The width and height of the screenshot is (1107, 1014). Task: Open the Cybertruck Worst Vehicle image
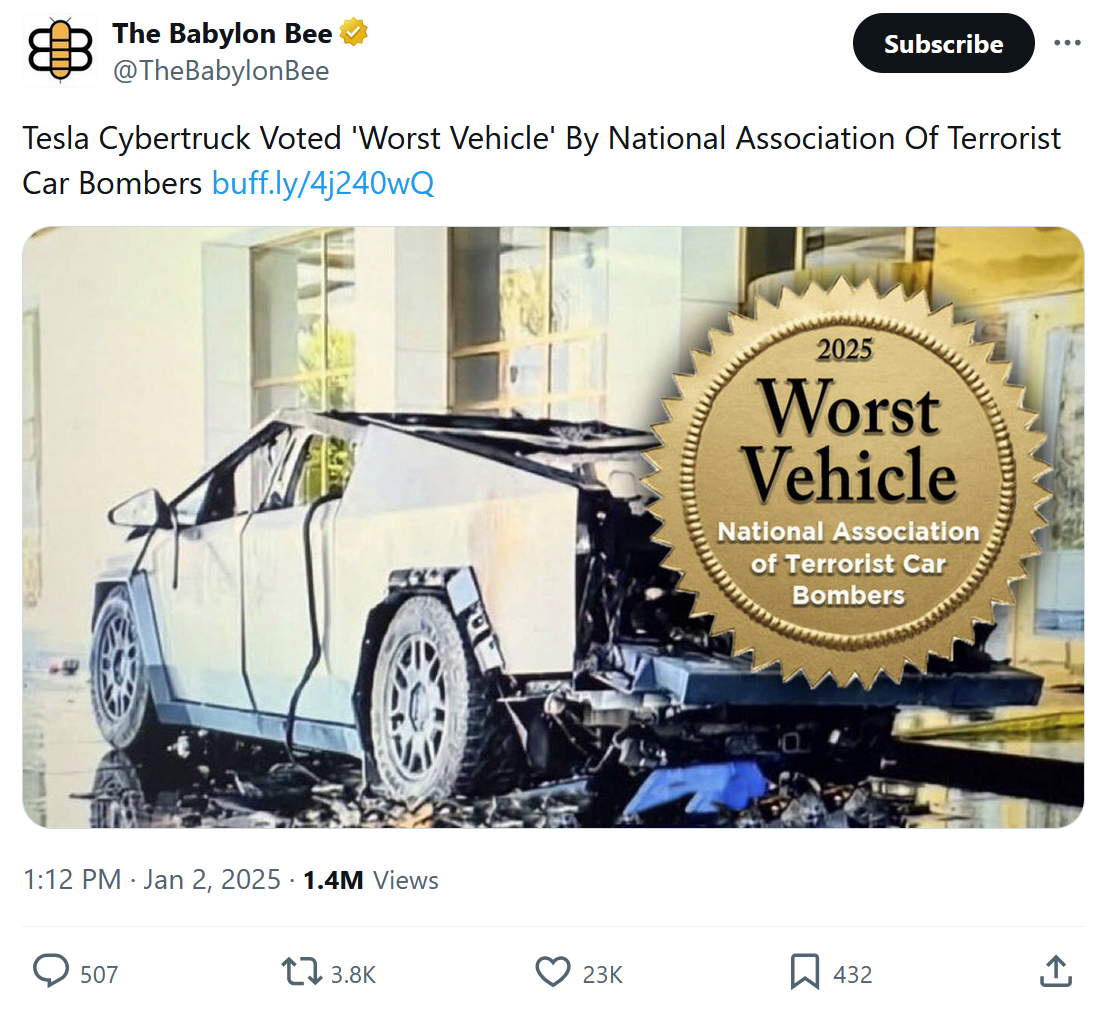point(553,527)
